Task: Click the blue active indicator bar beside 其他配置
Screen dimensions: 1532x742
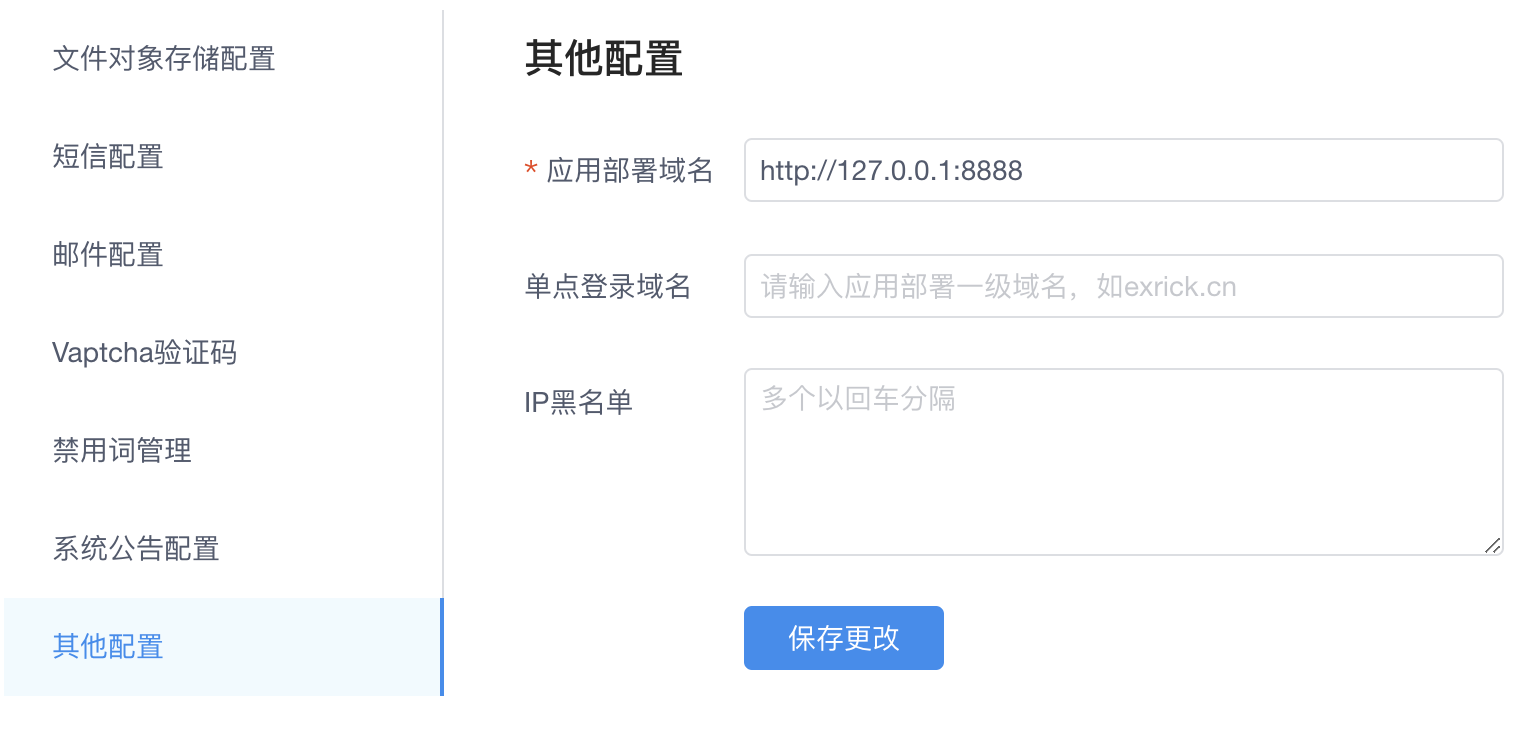Action: [x=441, y=647]
